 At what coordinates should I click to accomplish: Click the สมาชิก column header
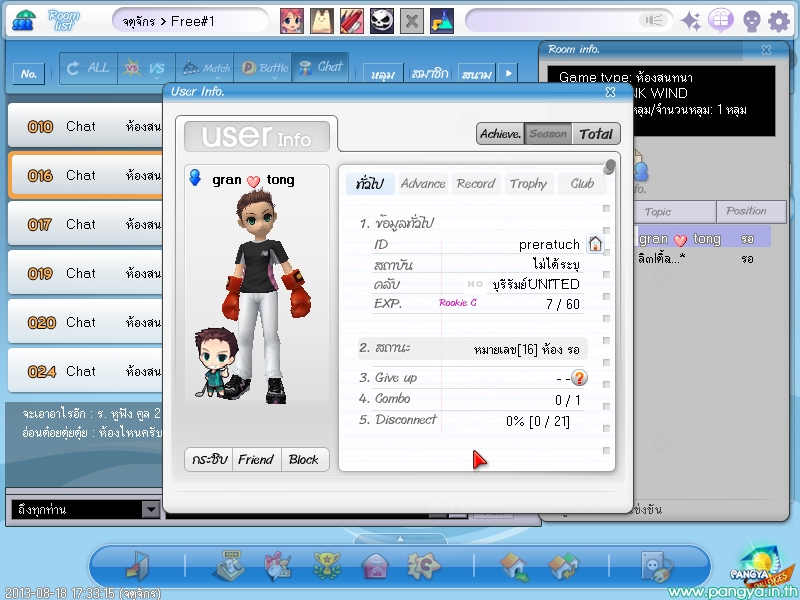tap(430, 74)
